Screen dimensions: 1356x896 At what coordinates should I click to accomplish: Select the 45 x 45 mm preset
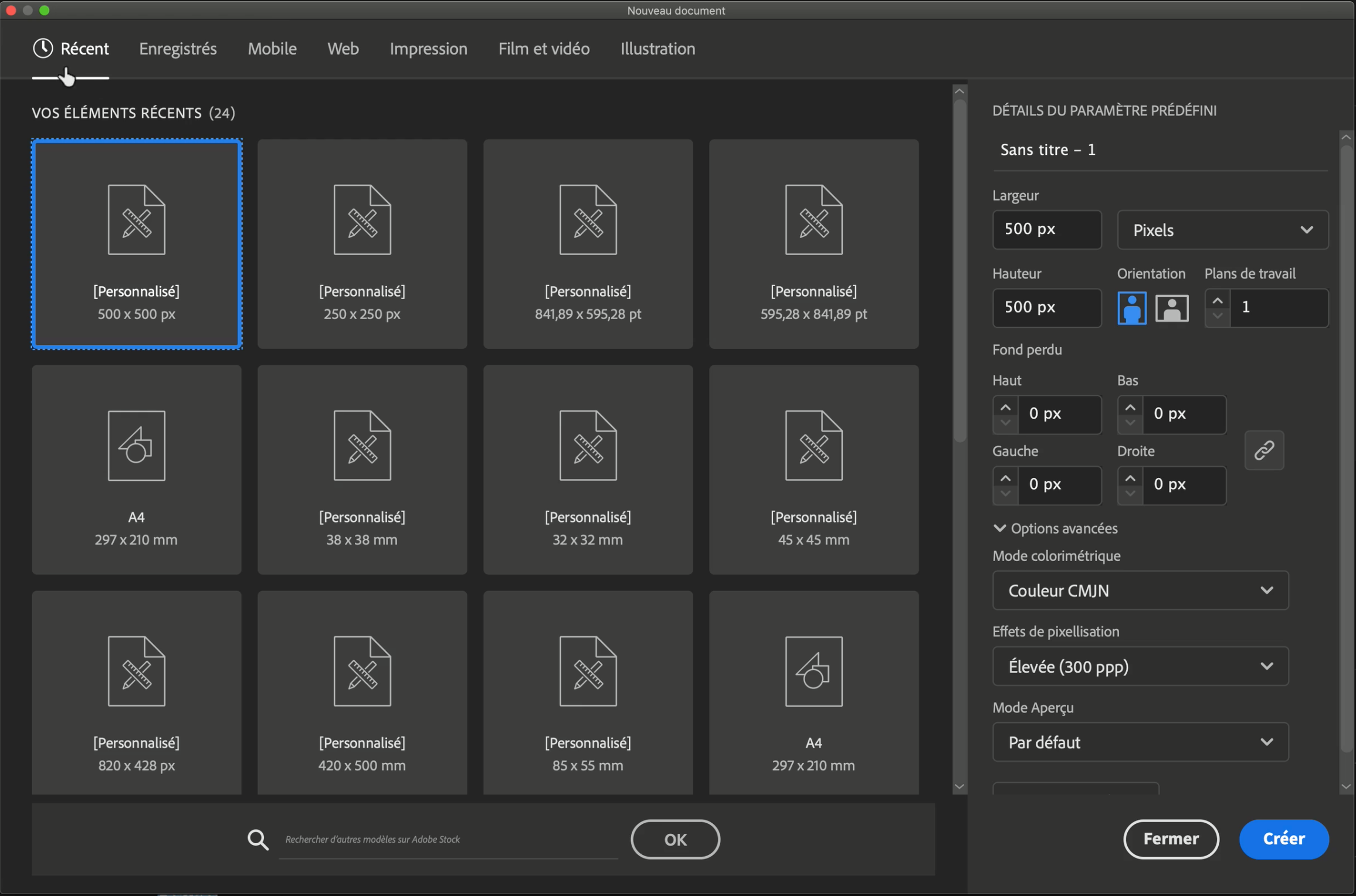click(x=813, y=470)
